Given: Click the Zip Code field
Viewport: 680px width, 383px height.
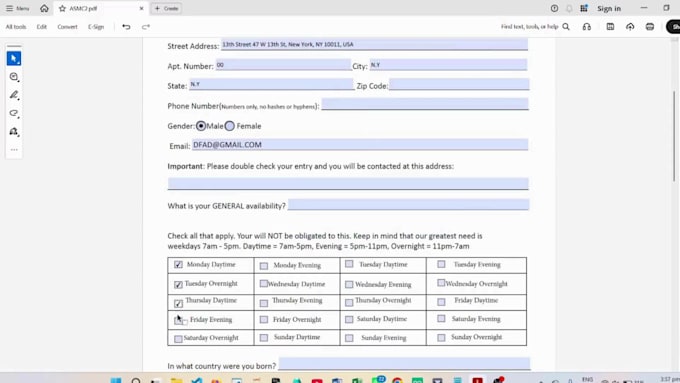Looking at the screenshot, I should point(459,84).
